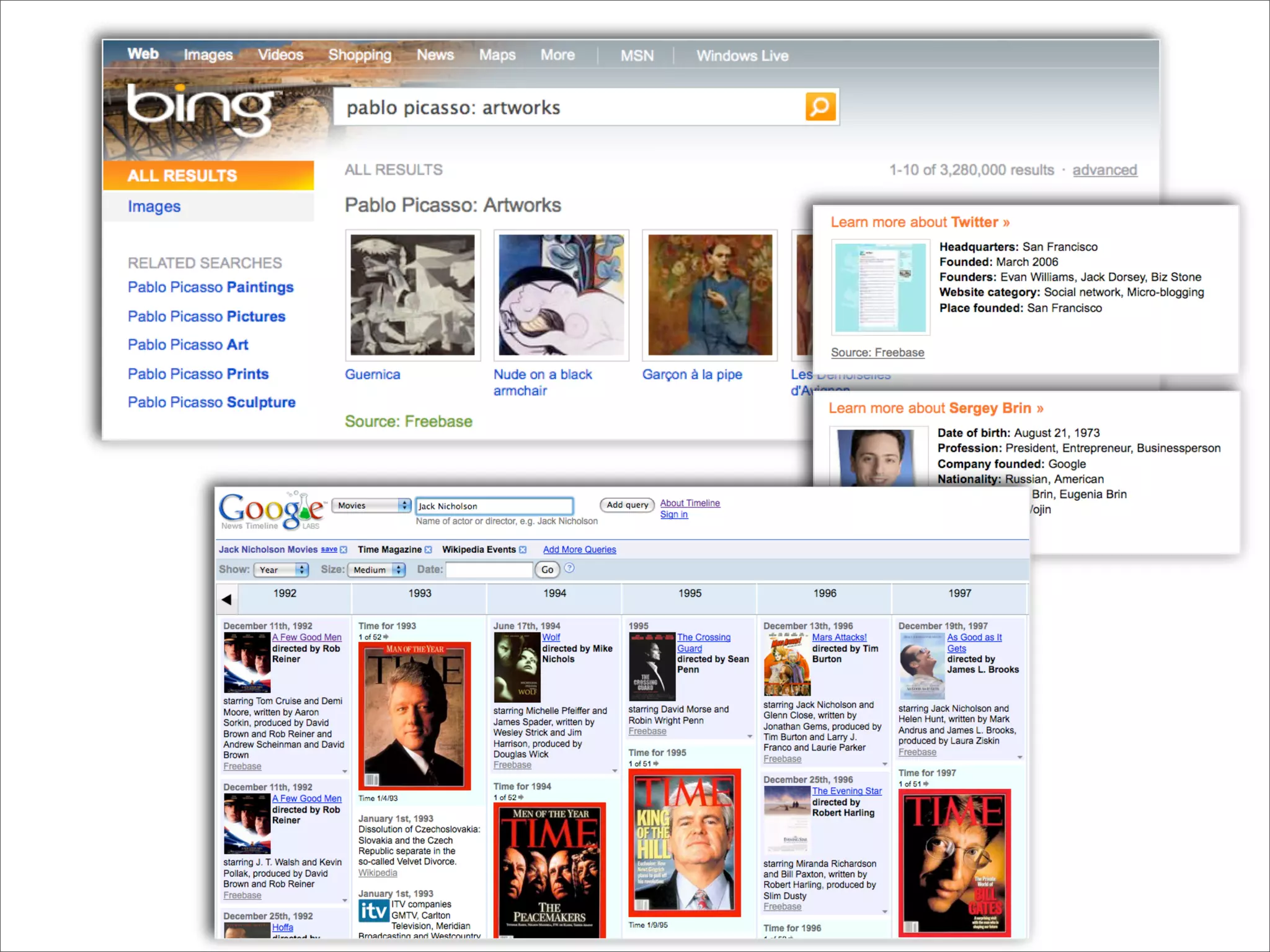This screenshot has height=952, width=1270.
Task: Advance Time for 1995 with the next-cover arrow
Action: (x=655, y=764)
